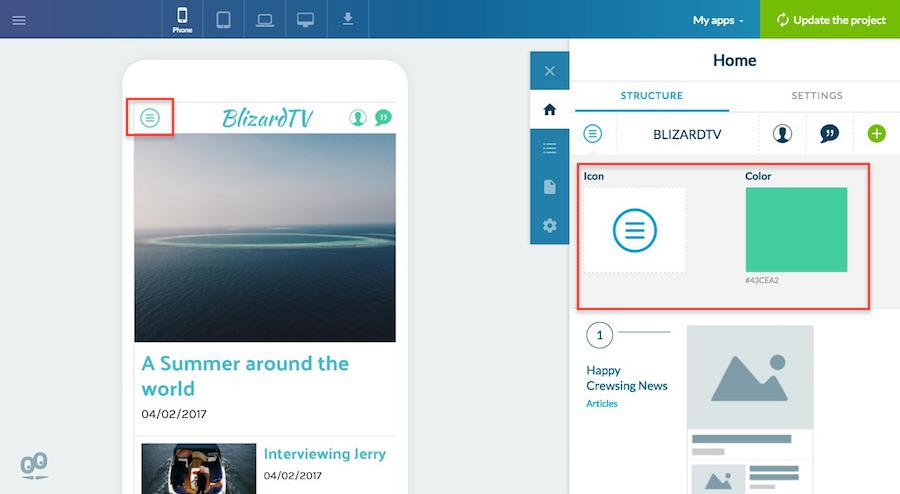900x494 pixels.
Task: Open the home section in sidebar
Action: coord(549,110)
